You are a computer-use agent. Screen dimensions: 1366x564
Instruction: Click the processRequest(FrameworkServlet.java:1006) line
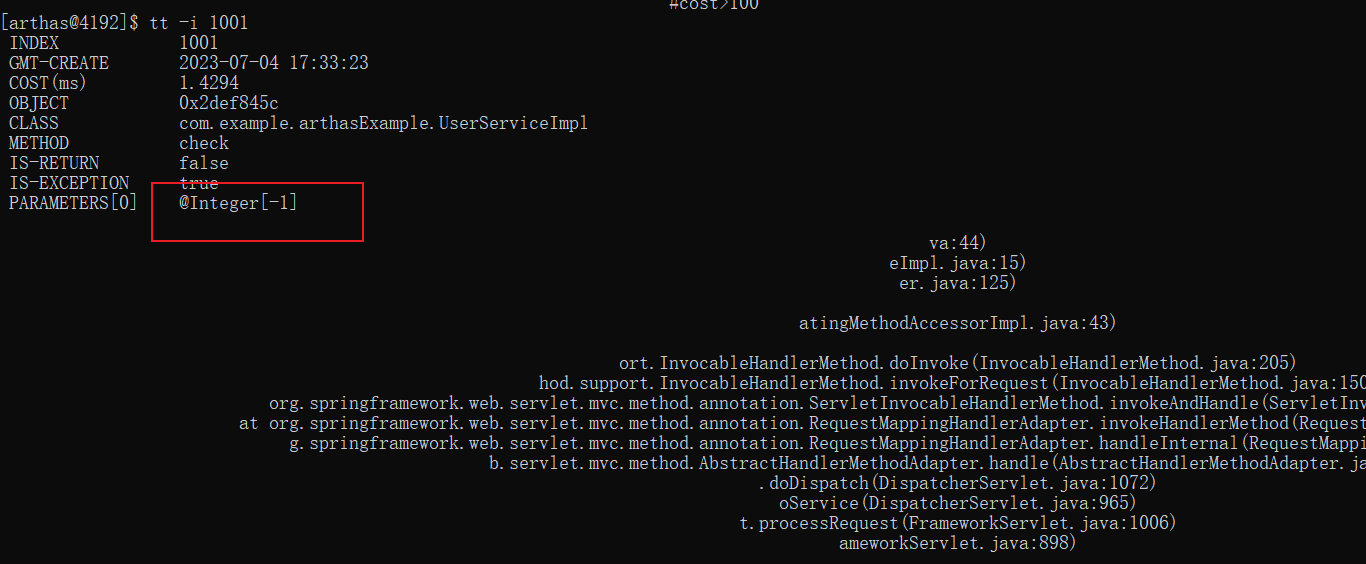coord(957,523)
